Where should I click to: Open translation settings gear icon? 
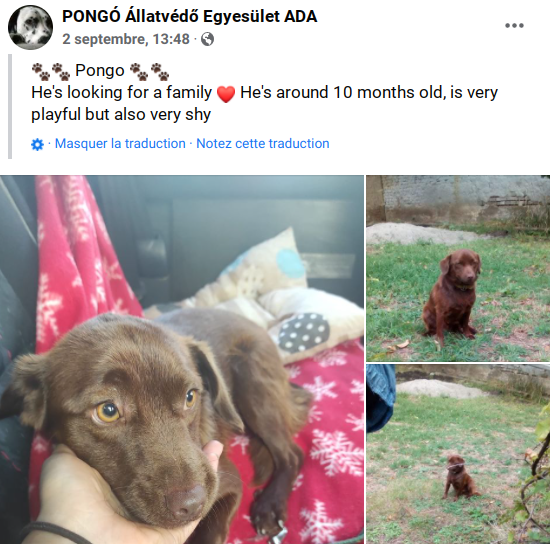click(x=37, y=144)
